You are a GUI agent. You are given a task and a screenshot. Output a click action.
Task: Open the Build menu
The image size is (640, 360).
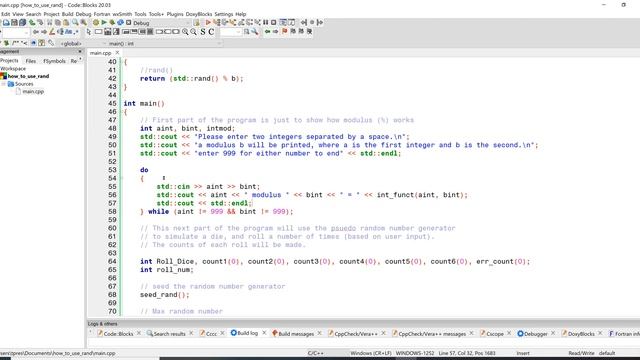click(67, 14)
